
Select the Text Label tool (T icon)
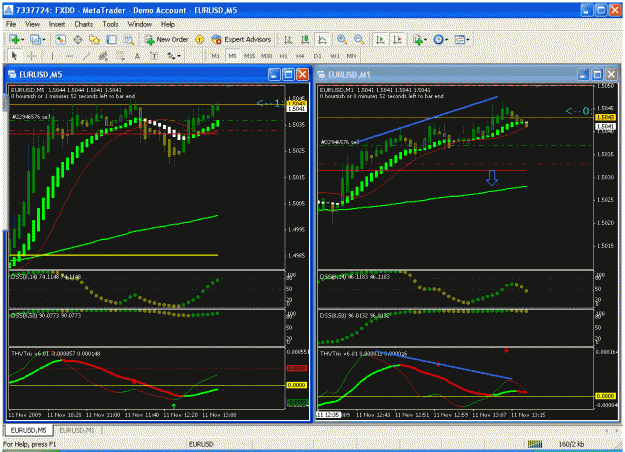(154, 56)
